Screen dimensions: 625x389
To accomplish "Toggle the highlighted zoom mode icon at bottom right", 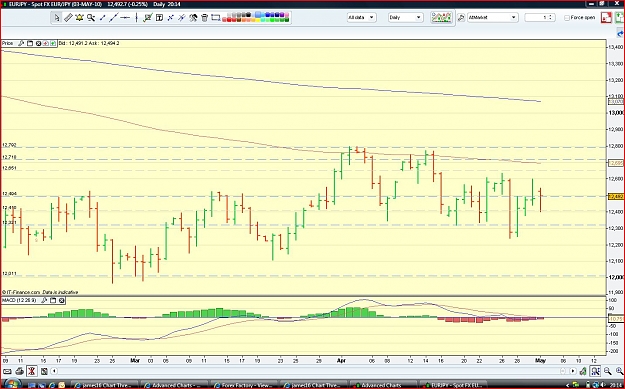I will pyautogui.click(x=596, y=371).
